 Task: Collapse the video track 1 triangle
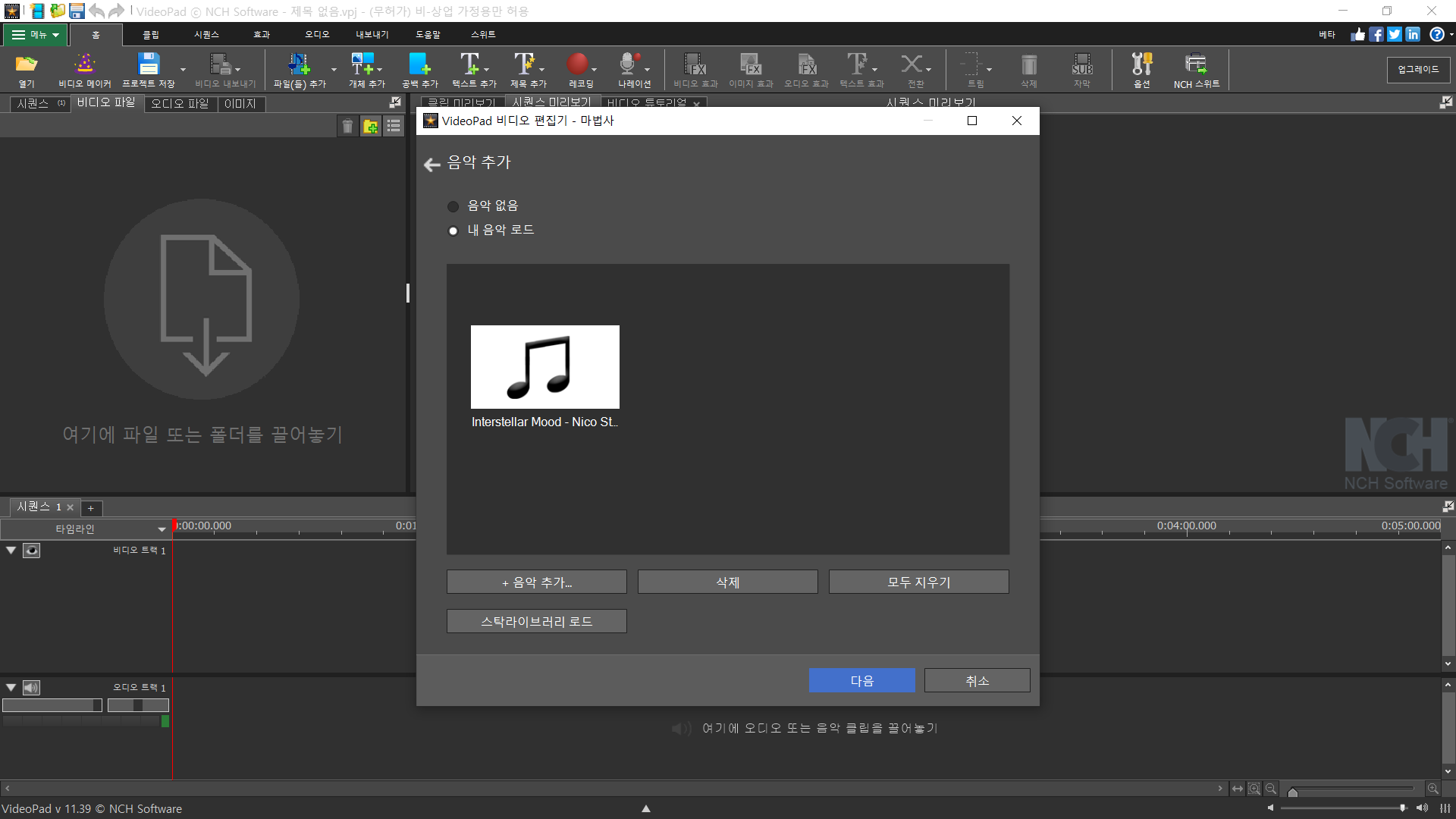click(11, 551)
